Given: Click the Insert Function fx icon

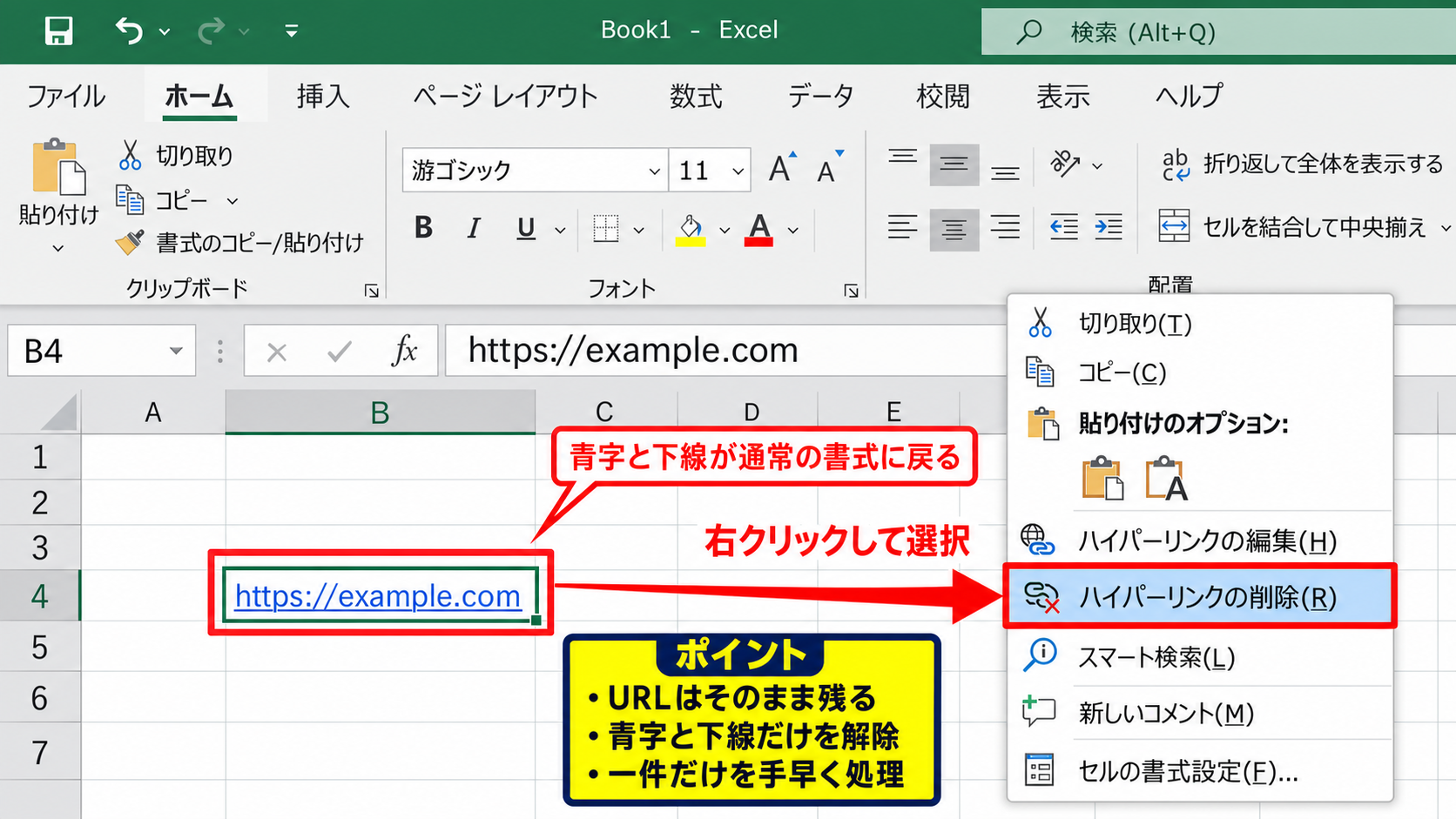Looking at the screenshot, I should [x=404, y=351].
